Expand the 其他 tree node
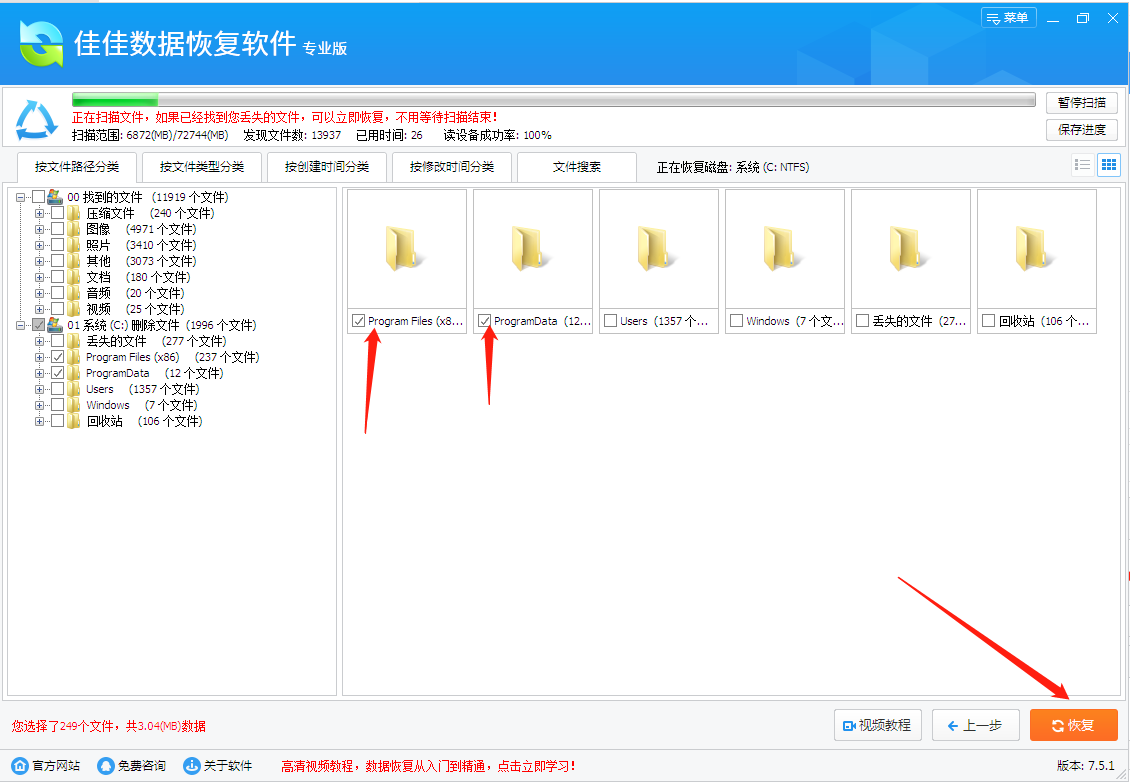Image resolution: width=1130 pixels, height=783 pixels. [x=39, y=261]
